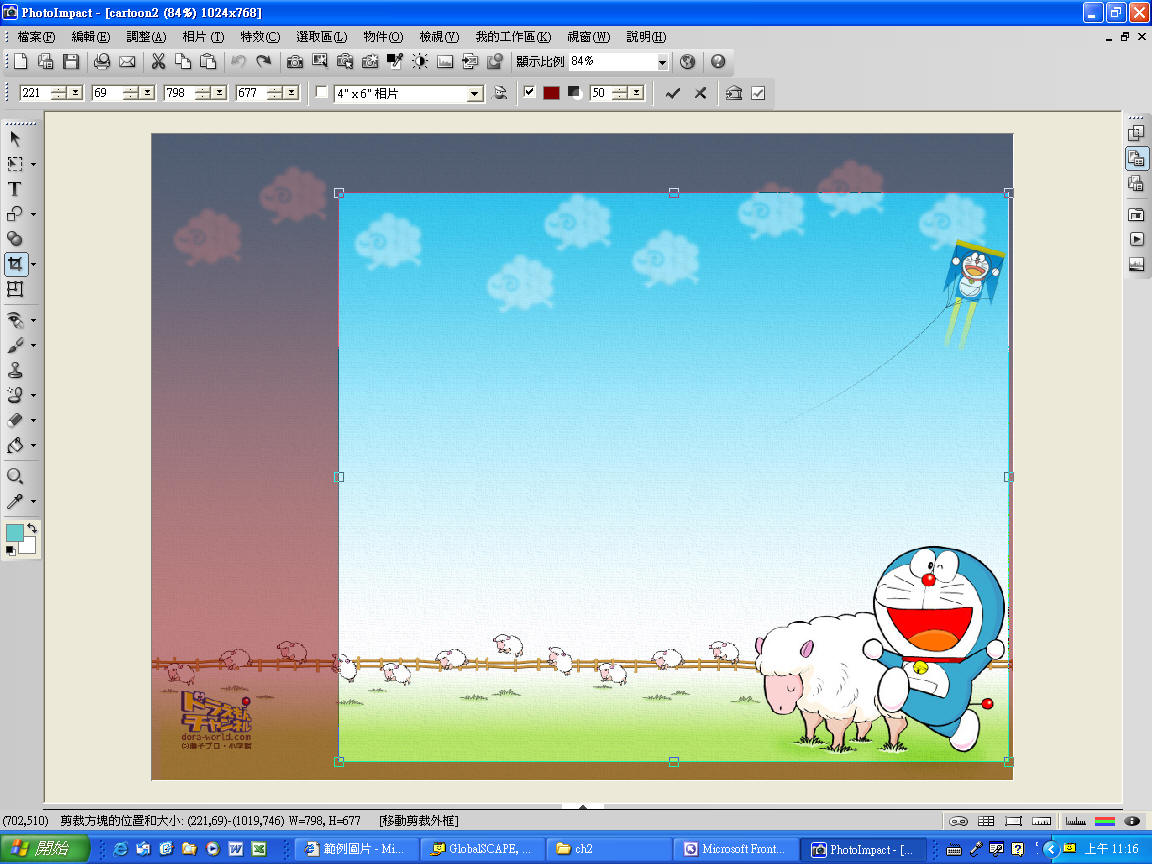Select the Zoom magnifier tool
Image resolution: width=1152 pixels, height=864 pixels.
[x=15, y=476]
